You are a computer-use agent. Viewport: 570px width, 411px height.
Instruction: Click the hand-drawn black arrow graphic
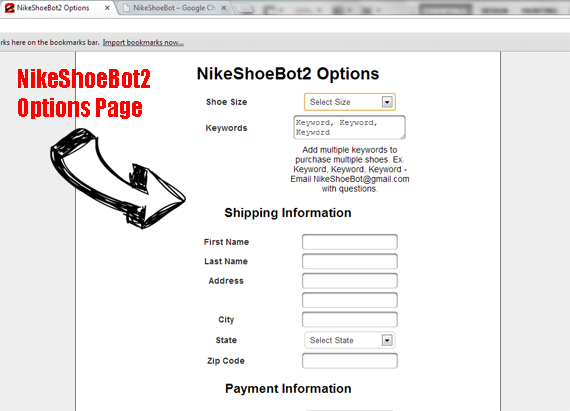118,178
